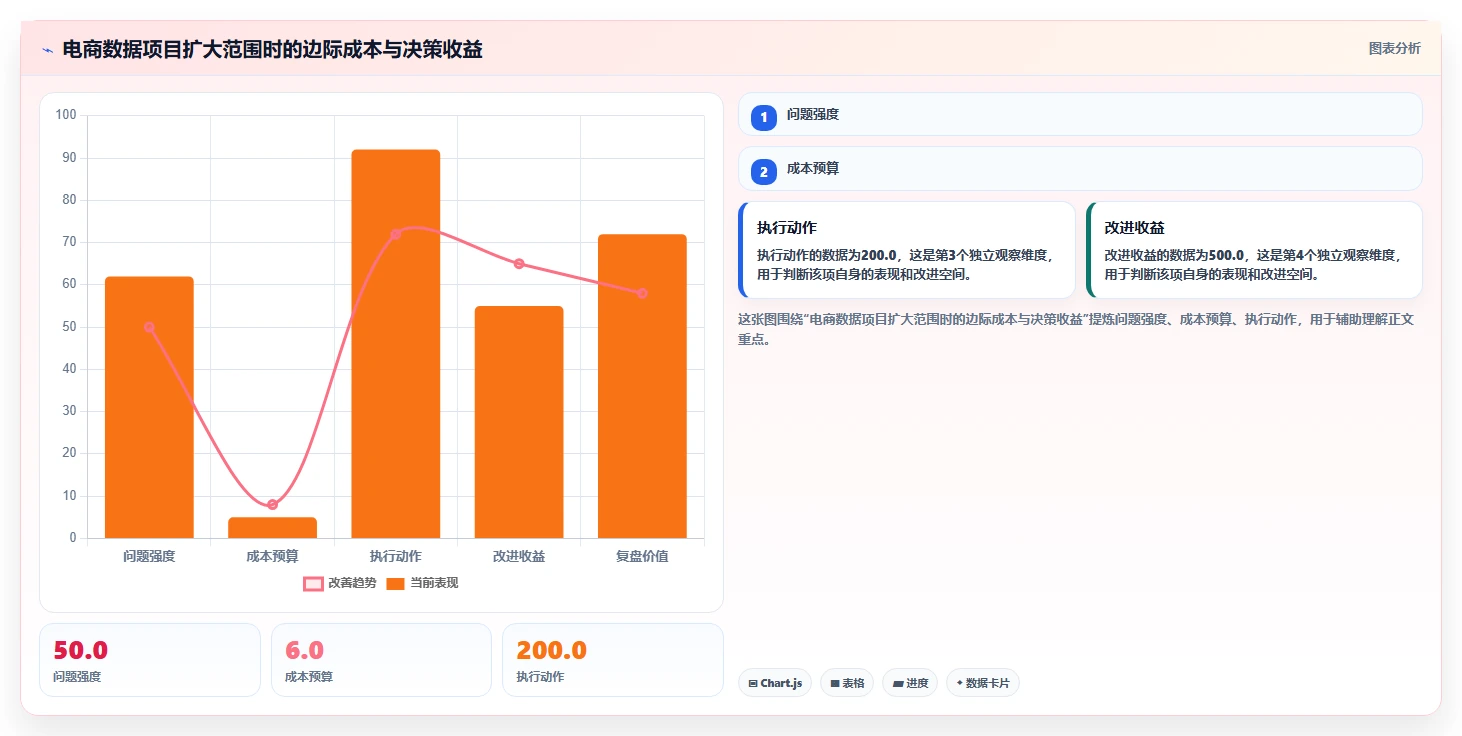This screenshot has height=736, width=1462.
Task: Click the 6.0 成本预算 stat card
Action: point(381,660)
